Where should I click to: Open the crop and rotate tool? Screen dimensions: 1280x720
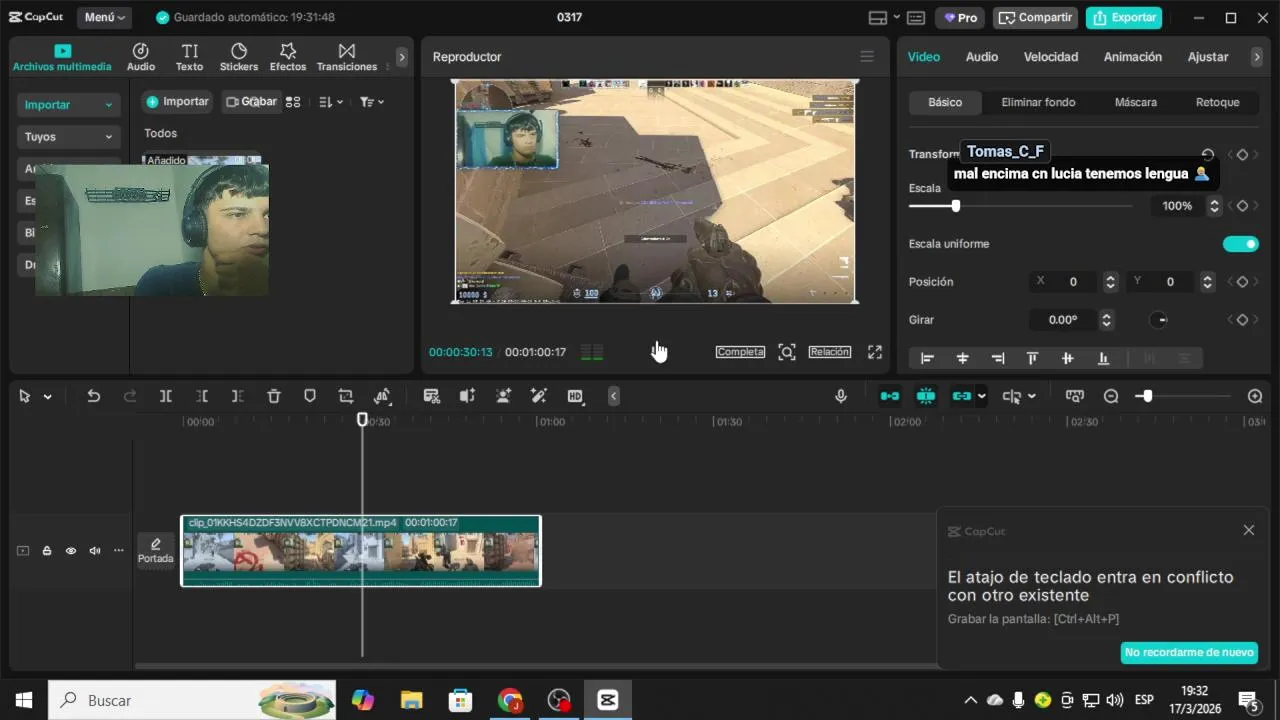point(346,396)
